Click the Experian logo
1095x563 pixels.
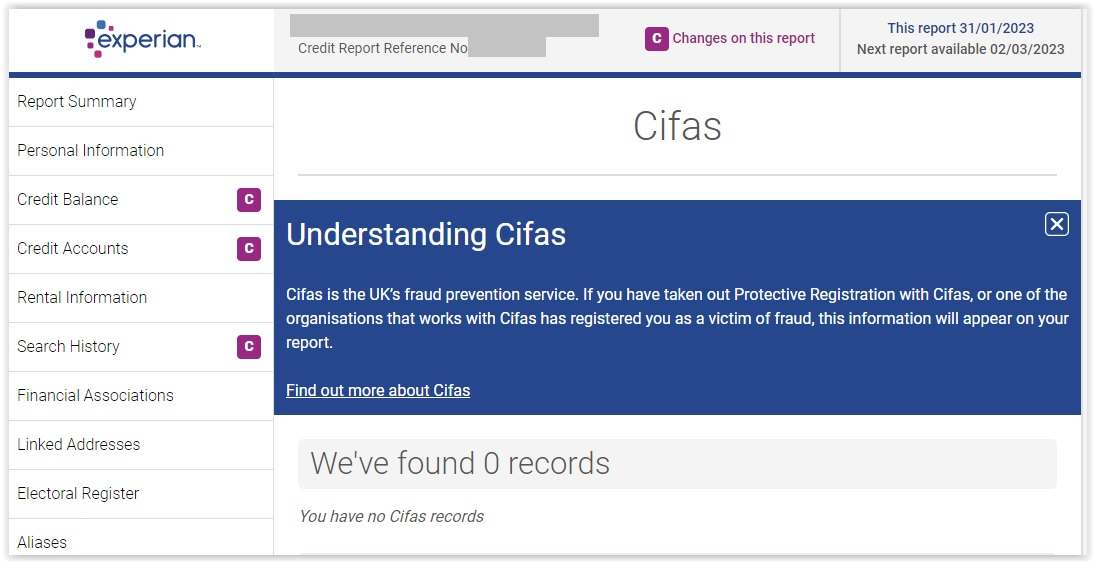[x=142, y=39]
